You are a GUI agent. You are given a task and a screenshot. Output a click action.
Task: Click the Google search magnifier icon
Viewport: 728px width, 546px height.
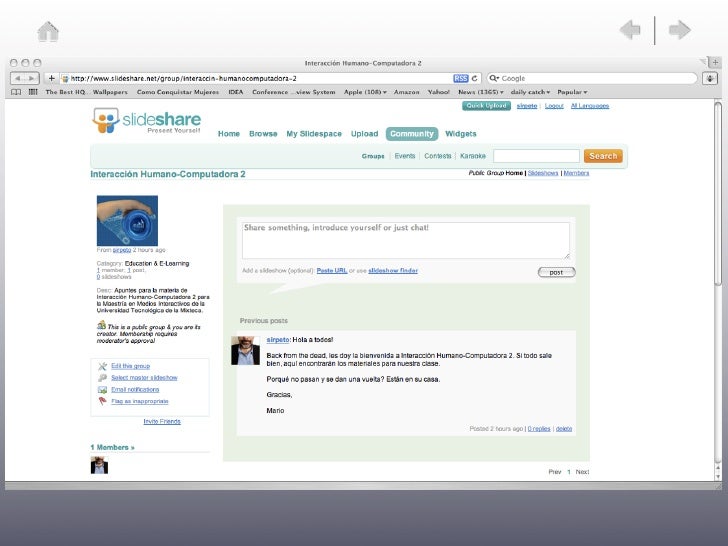[x=494, y=78]
